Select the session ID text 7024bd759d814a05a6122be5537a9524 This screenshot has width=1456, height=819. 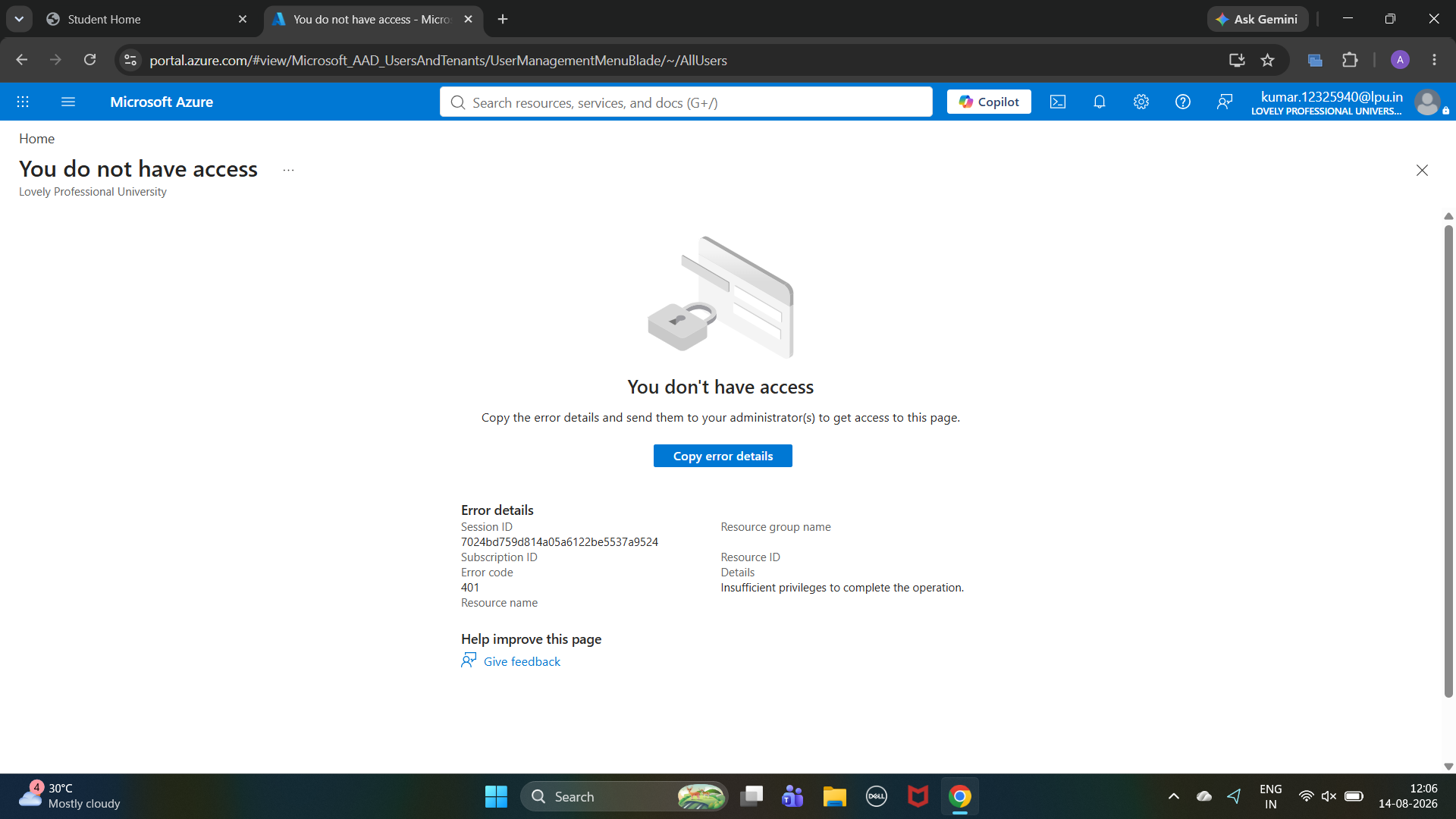click(x=560, y=542)
